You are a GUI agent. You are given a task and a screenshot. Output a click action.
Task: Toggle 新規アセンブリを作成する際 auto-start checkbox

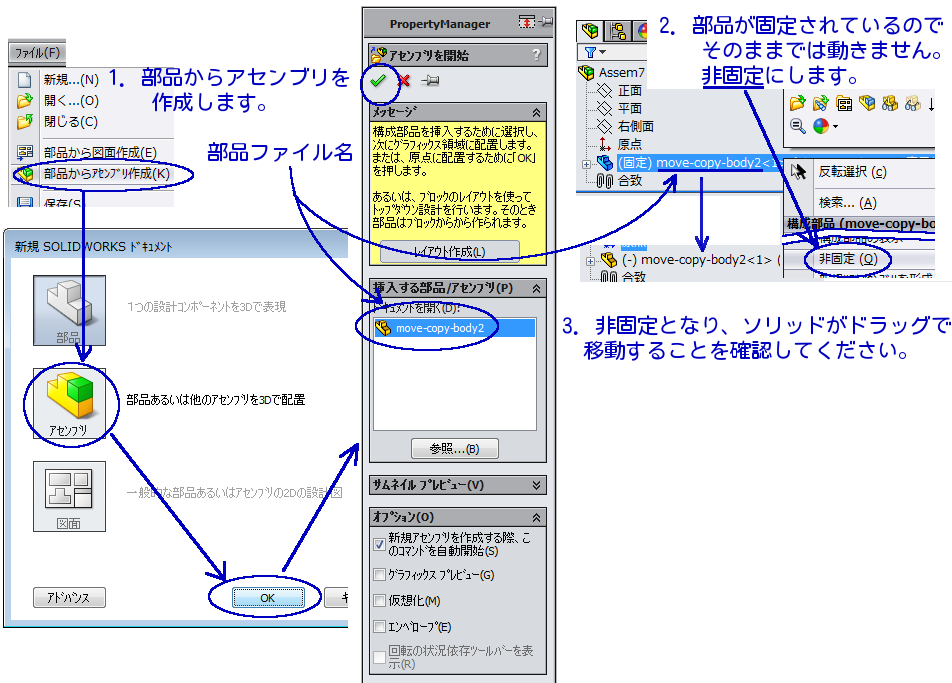tap(379, 544)
